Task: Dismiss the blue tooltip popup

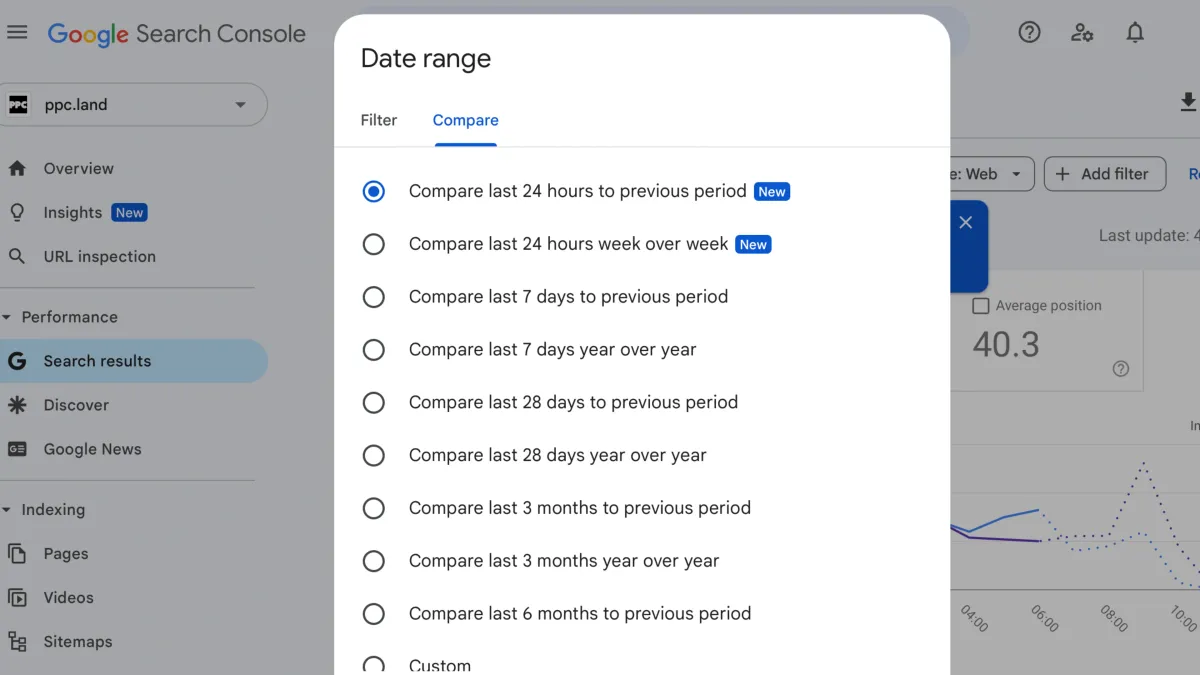Action: pyautogui.click(x=965, y=222)
